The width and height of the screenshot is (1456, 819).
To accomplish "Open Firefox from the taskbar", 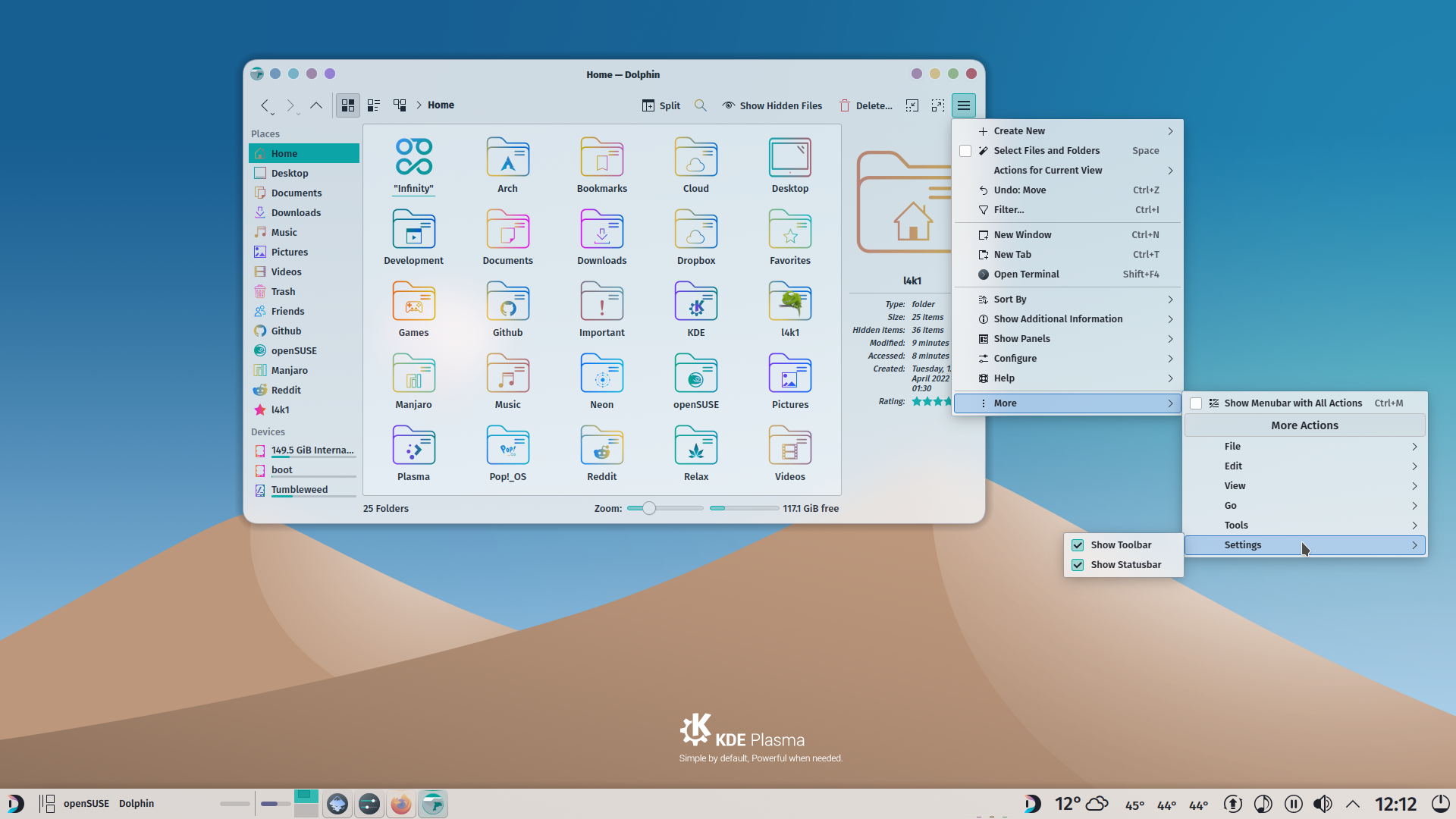I will 401,804.
